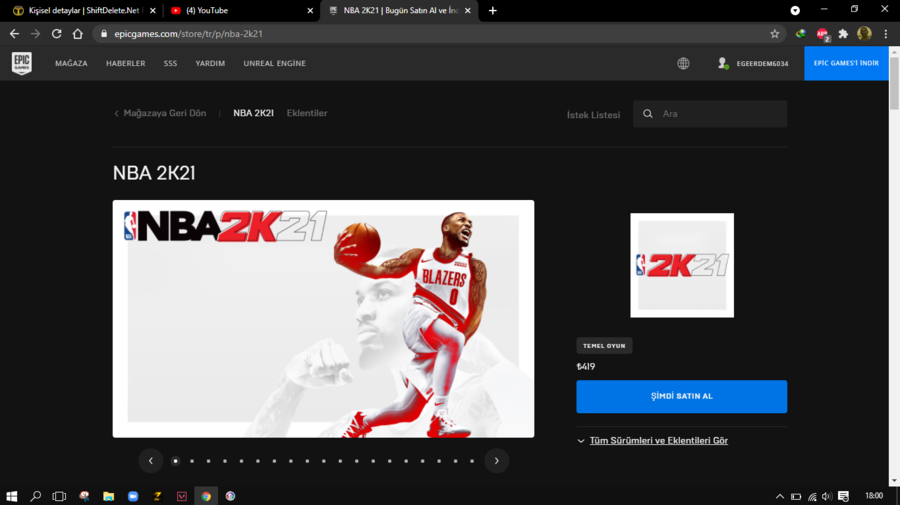Open the Adblock extension icon
Viewport: 900px width, 505px height.
(x=823, y=34)
